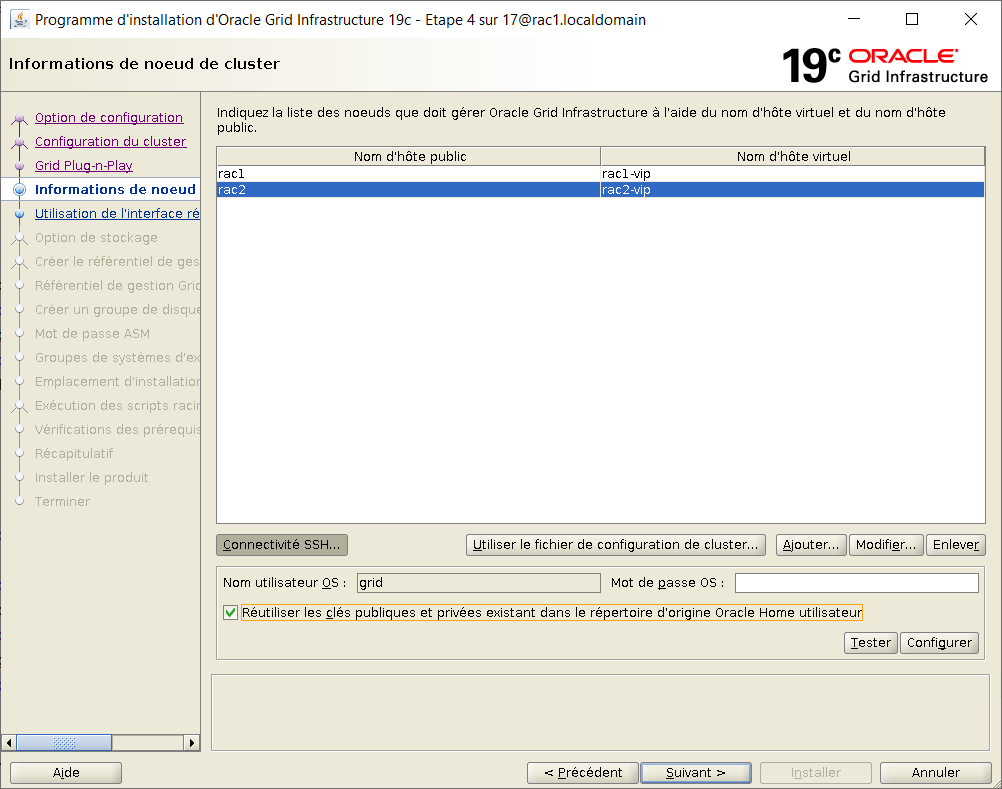Click the Nom d'hôte virtuel column header
The image size is (1002, 789).
click(793, 157)
